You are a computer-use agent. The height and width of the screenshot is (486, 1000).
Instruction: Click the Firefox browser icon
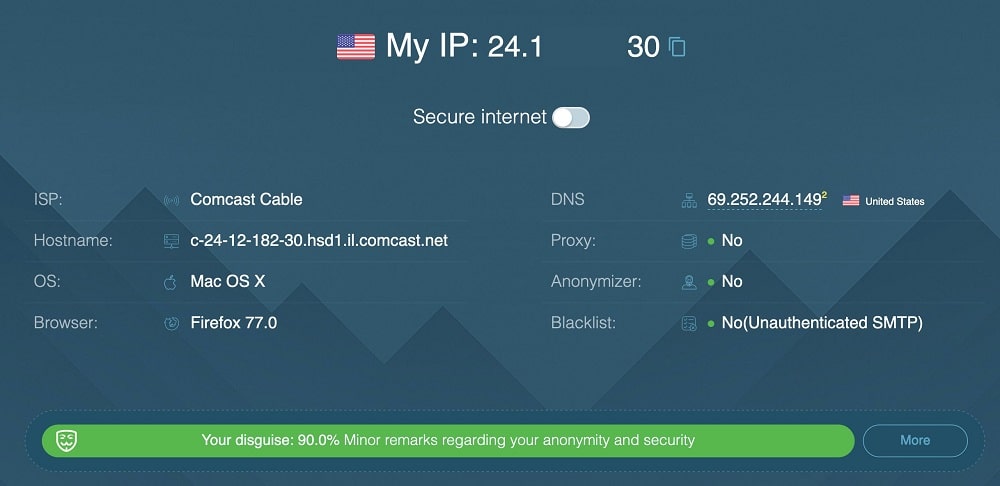(171, 323)
